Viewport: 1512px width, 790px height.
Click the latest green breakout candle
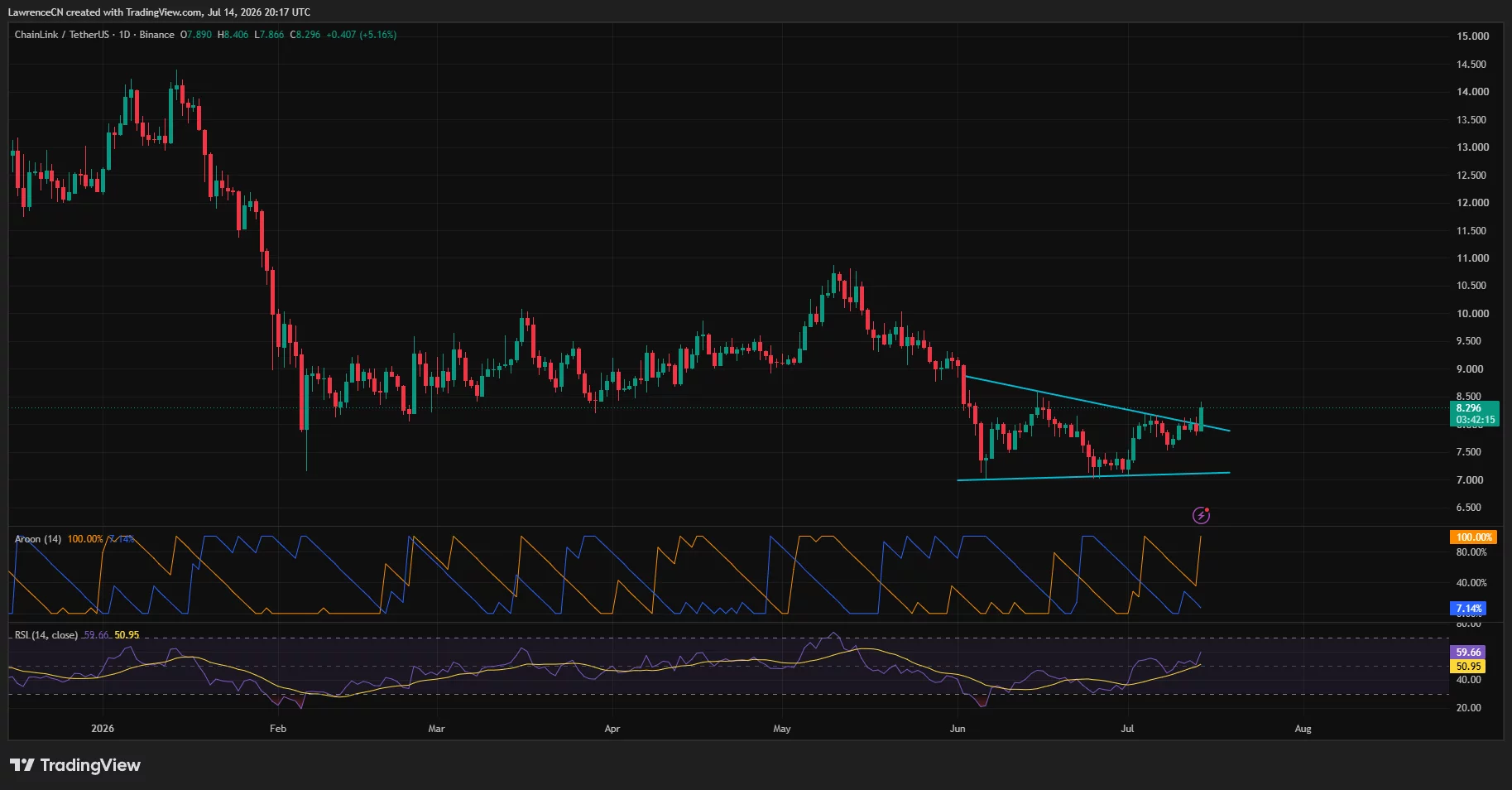pyautogui.click(x=1201, y=417)
